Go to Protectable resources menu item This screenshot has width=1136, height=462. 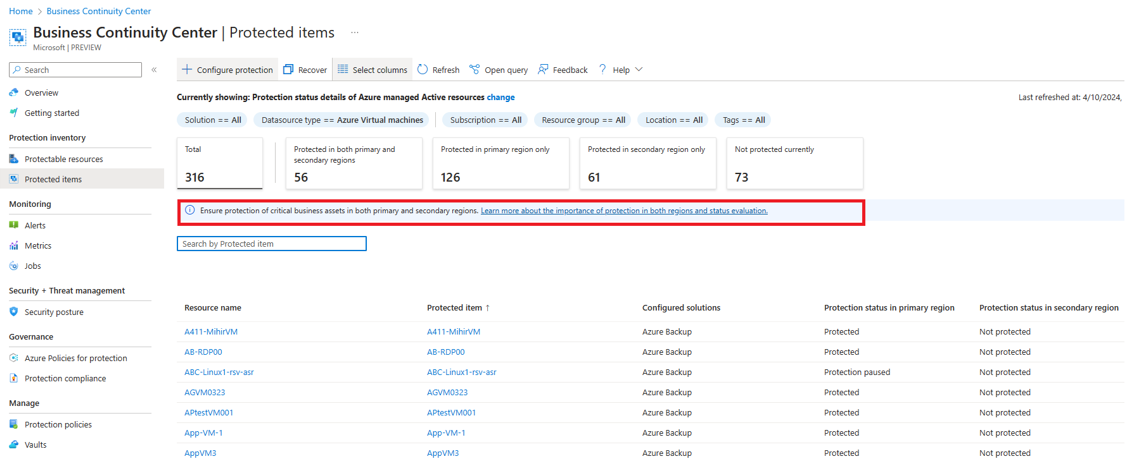coord(64,159)
